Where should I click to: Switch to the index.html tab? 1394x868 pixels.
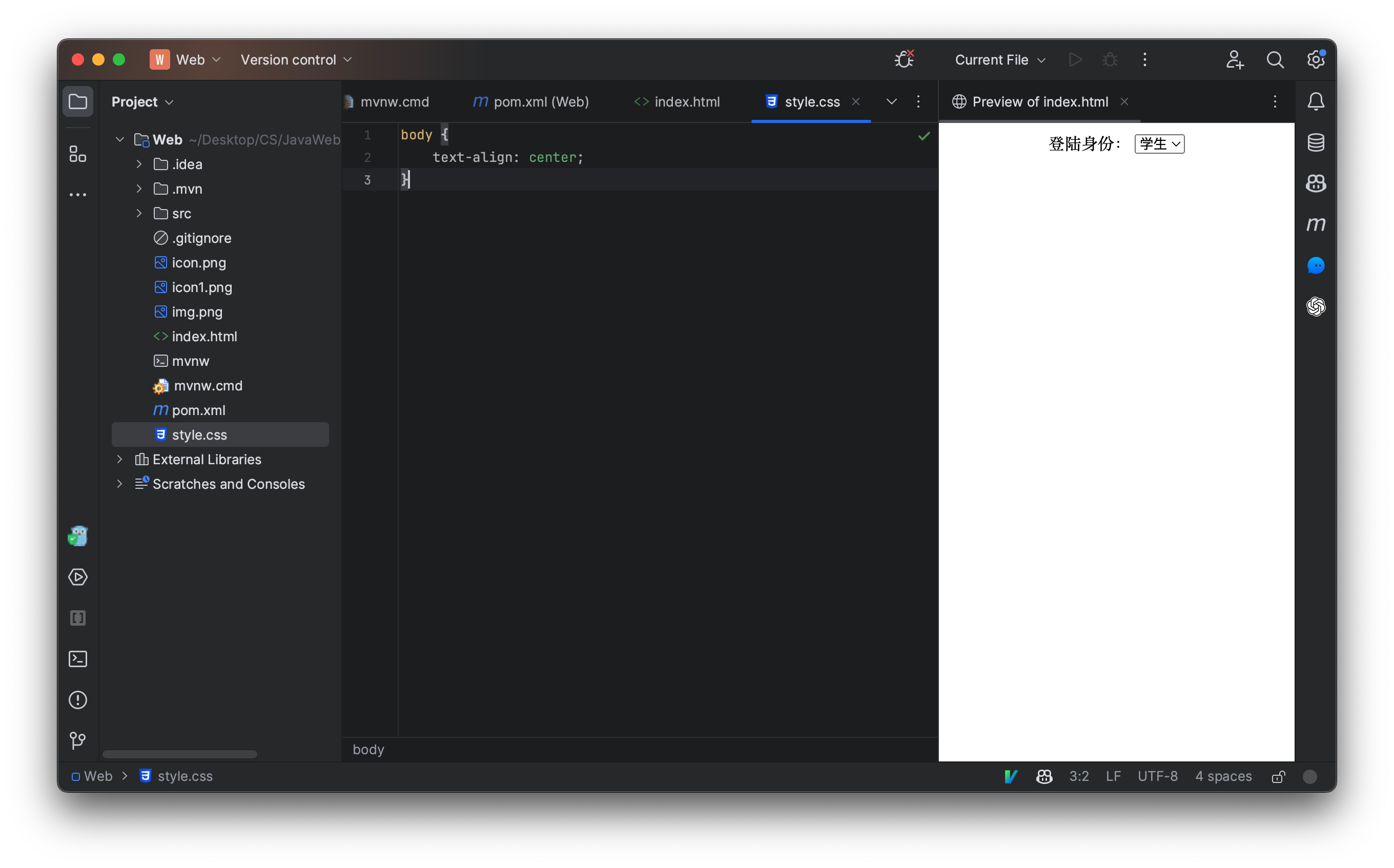click(687, 101)
